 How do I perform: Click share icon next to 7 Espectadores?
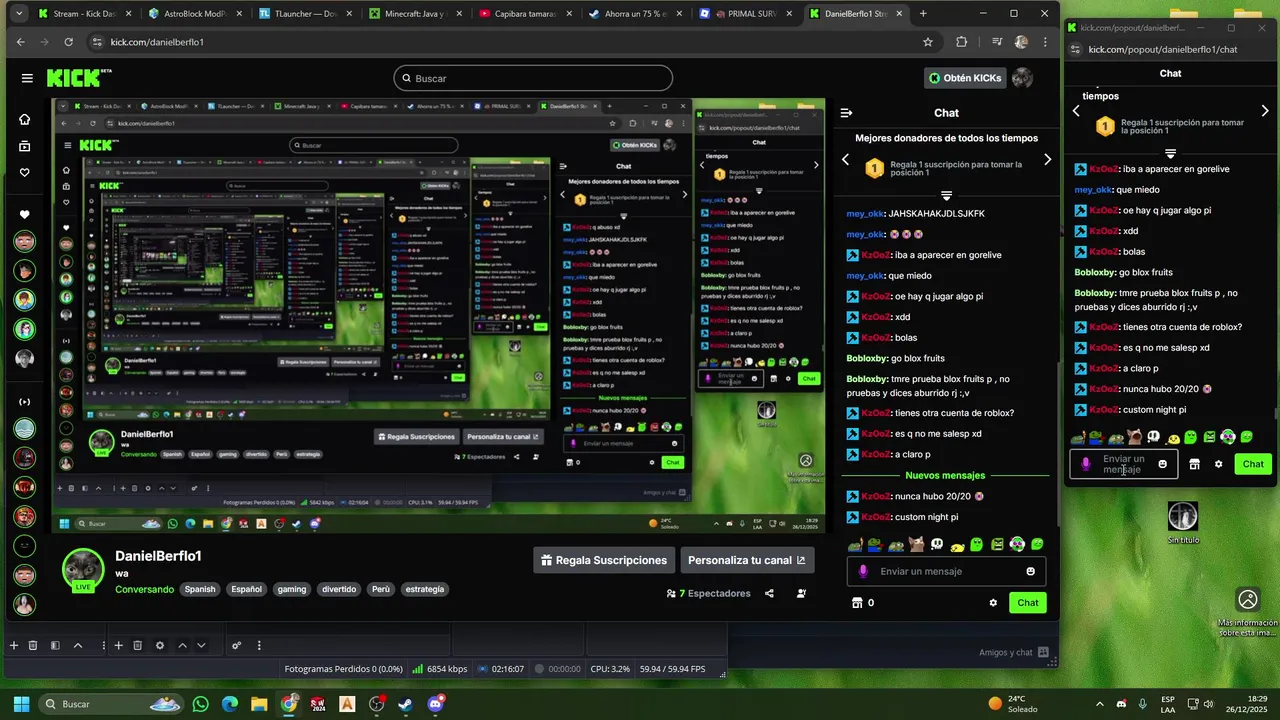click(x=769, y=593)
